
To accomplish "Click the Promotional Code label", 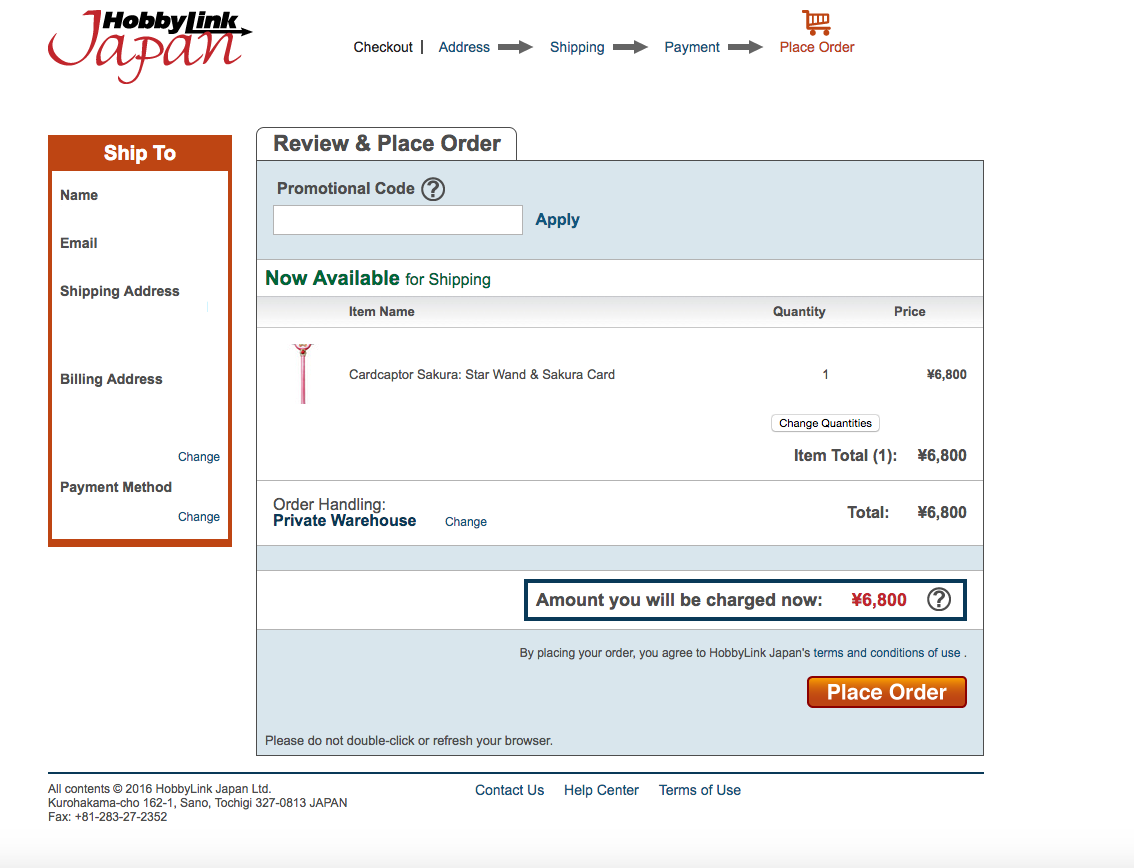I will coord(346,189).
